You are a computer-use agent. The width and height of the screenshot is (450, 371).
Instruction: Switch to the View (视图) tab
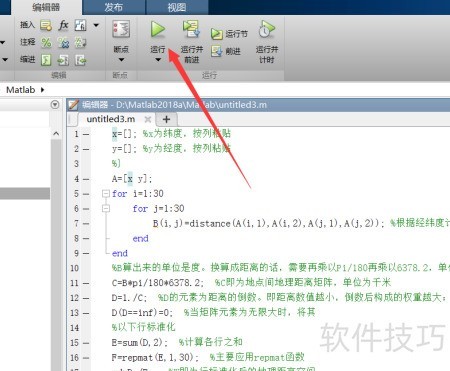pos(177,7)
